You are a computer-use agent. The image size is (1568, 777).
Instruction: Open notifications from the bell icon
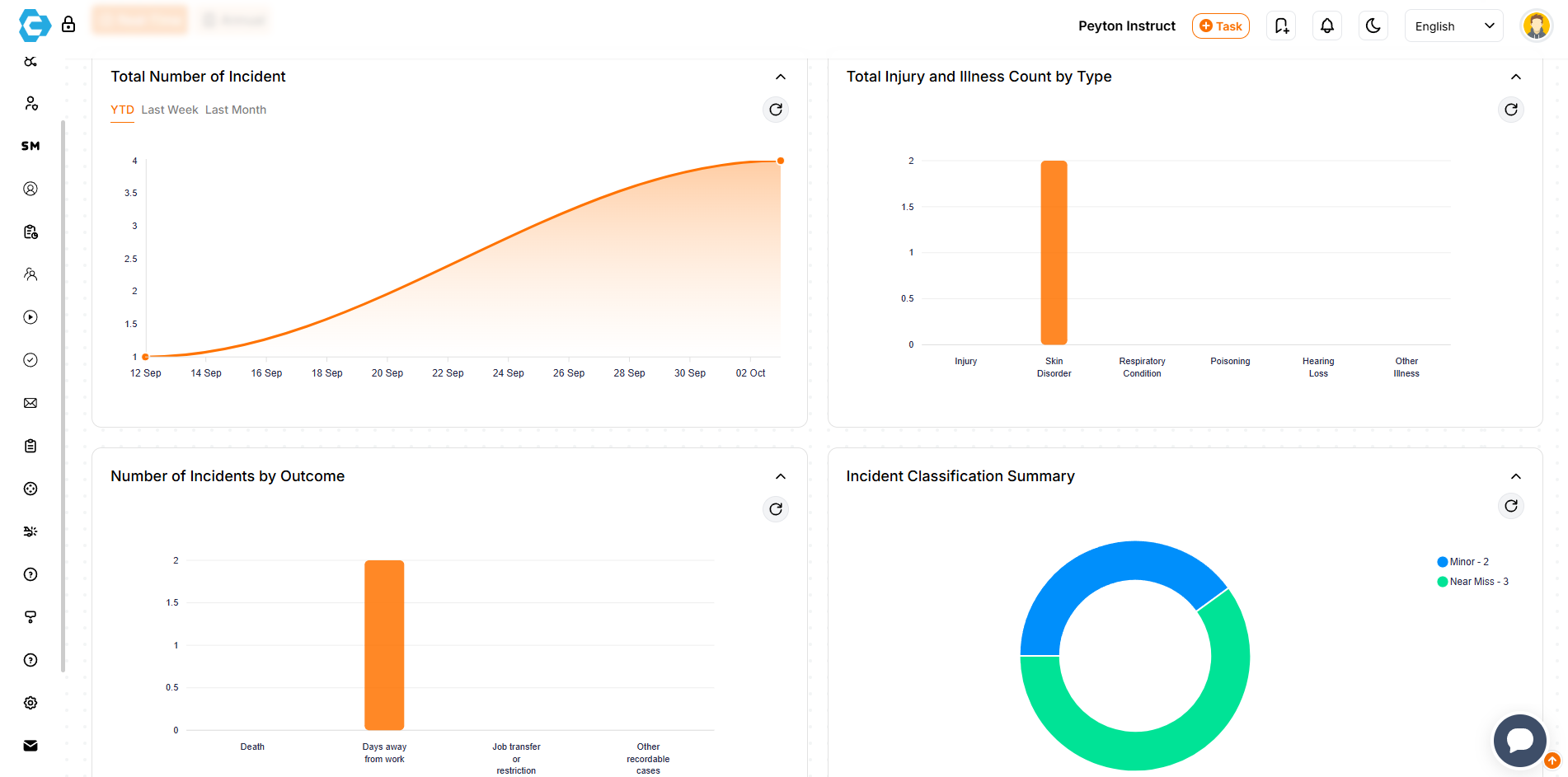point(1327,26)
